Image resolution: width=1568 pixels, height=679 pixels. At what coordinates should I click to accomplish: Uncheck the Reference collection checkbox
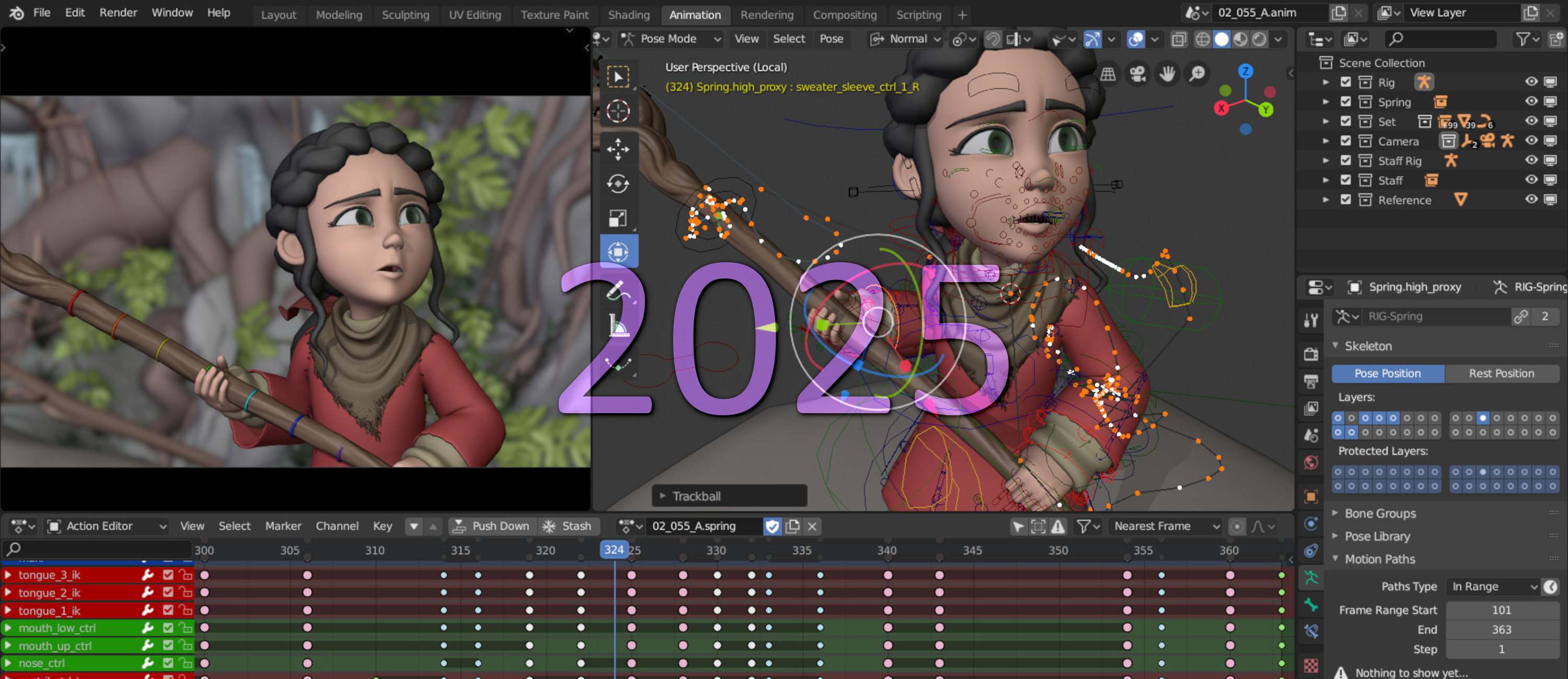(x=1346, y=200)
